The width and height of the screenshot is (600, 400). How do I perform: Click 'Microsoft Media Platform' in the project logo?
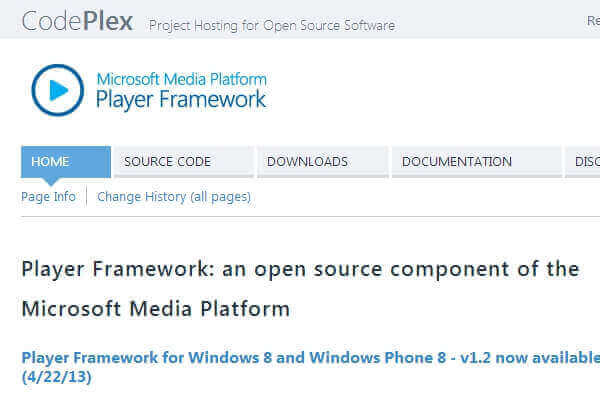[x=181, y=79]
